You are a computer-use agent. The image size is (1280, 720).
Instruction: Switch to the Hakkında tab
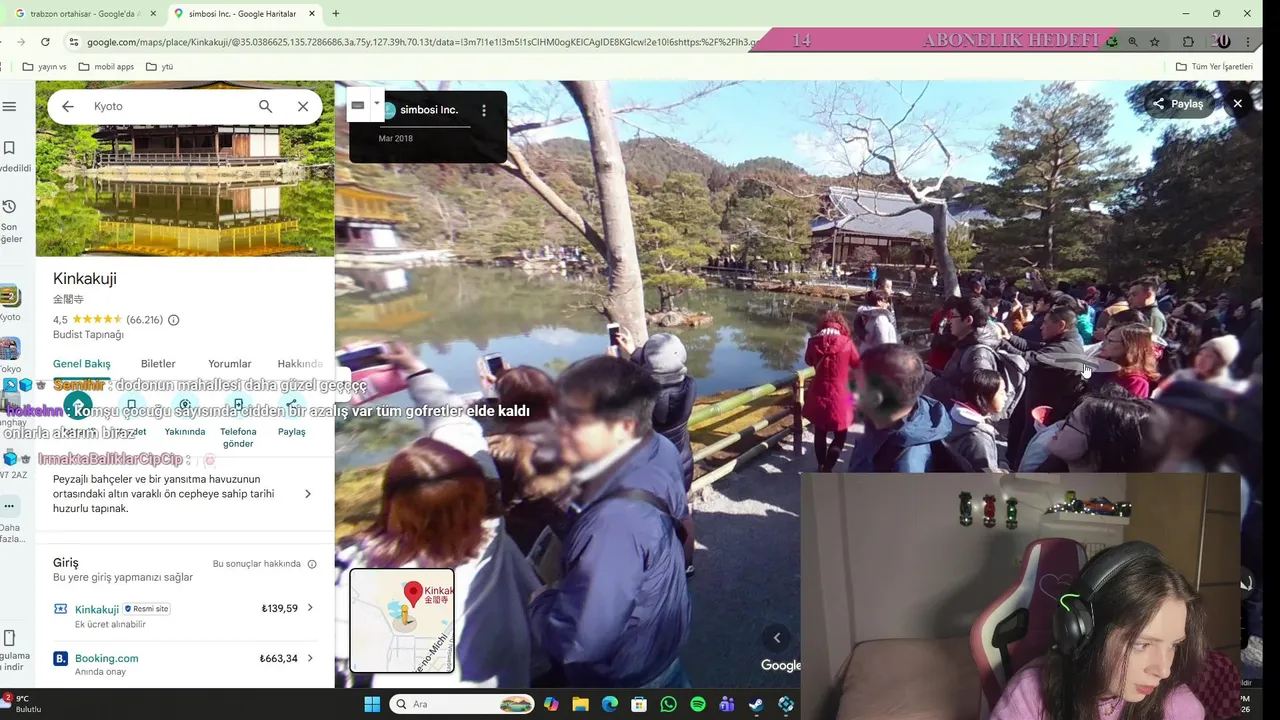[300, 364]
